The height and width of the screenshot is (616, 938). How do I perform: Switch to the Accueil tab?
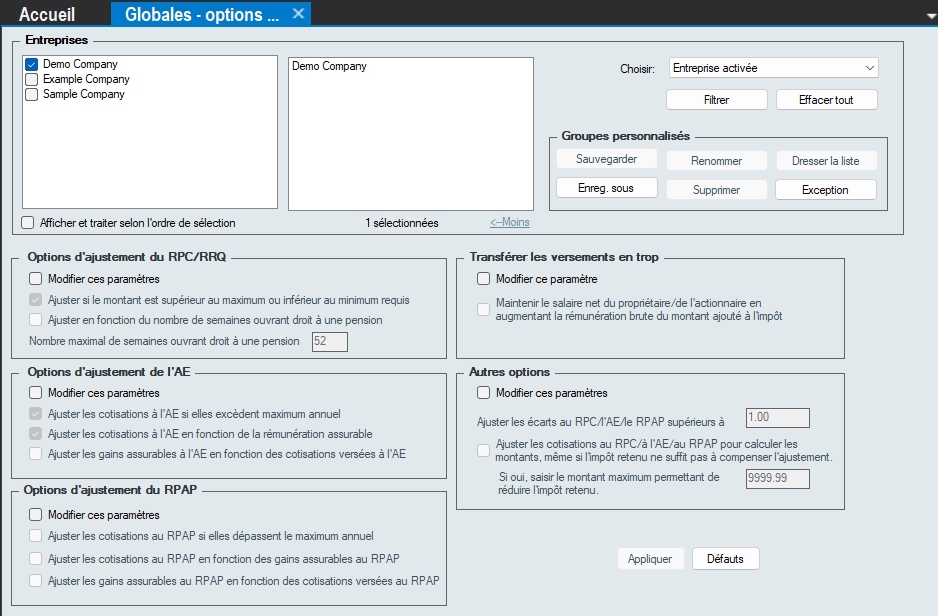pyautogui.click(x=47, y=14)
